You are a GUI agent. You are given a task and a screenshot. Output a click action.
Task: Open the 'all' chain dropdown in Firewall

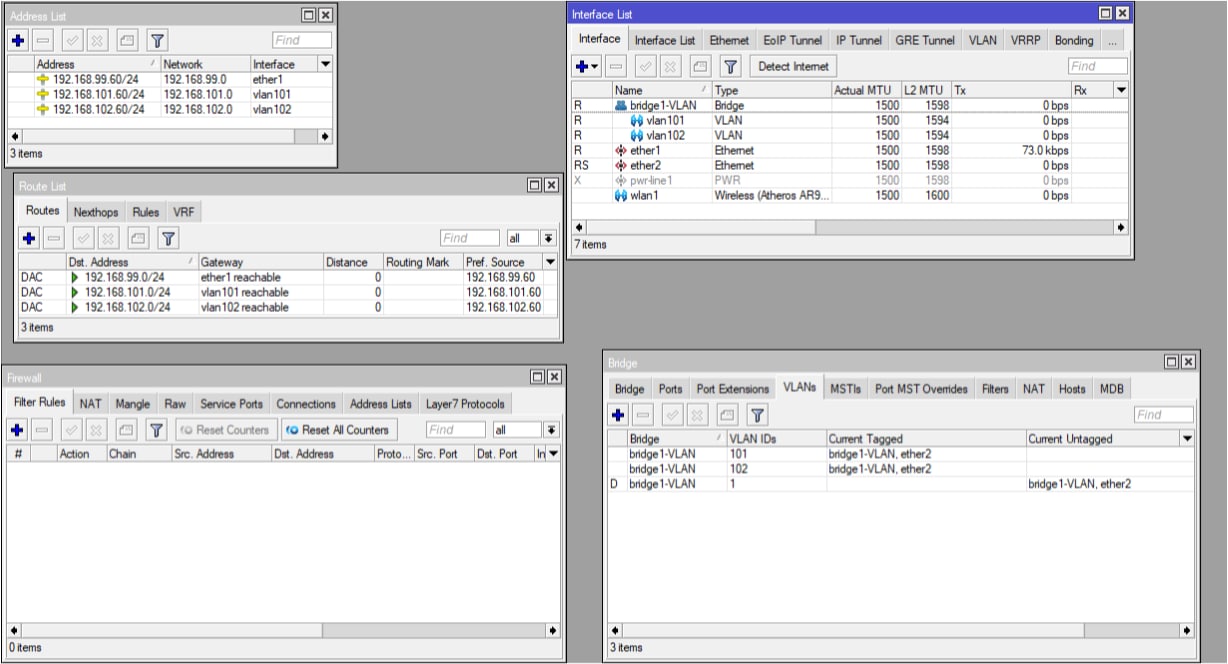pos(551,430)
